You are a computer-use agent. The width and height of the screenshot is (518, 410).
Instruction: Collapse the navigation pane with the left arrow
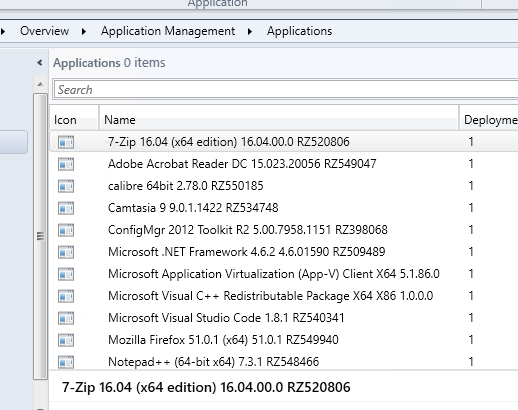(40, 63)
